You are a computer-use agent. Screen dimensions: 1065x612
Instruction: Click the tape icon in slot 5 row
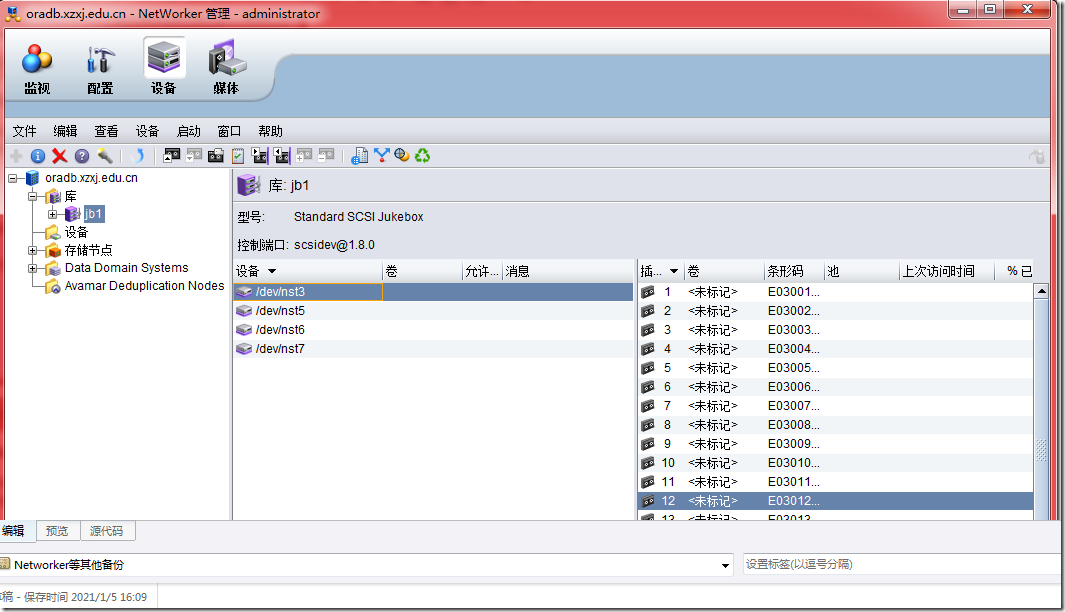click(x=648, y=368)
